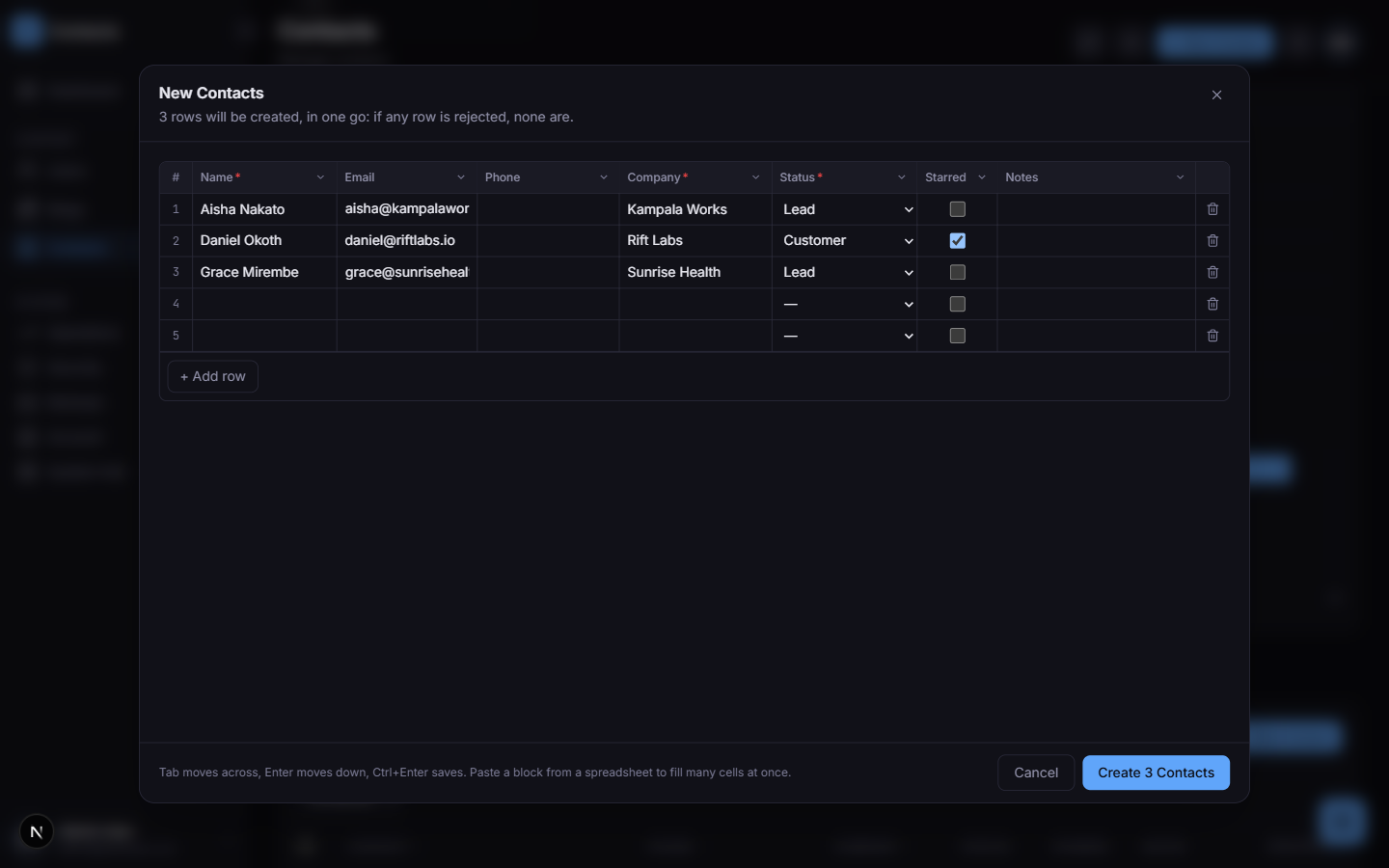Click trash icon for Grace Mirembe row

[x=1212, y=273]
